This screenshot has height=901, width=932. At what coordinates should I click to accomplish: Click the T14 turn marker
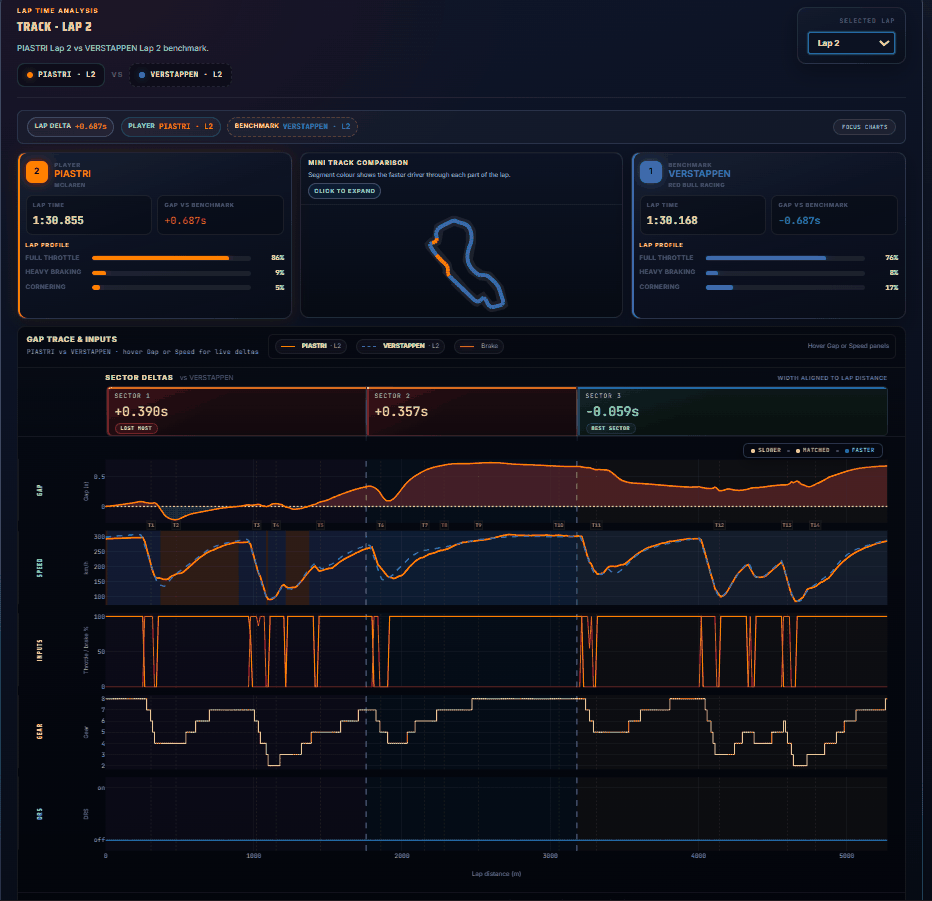815,525
